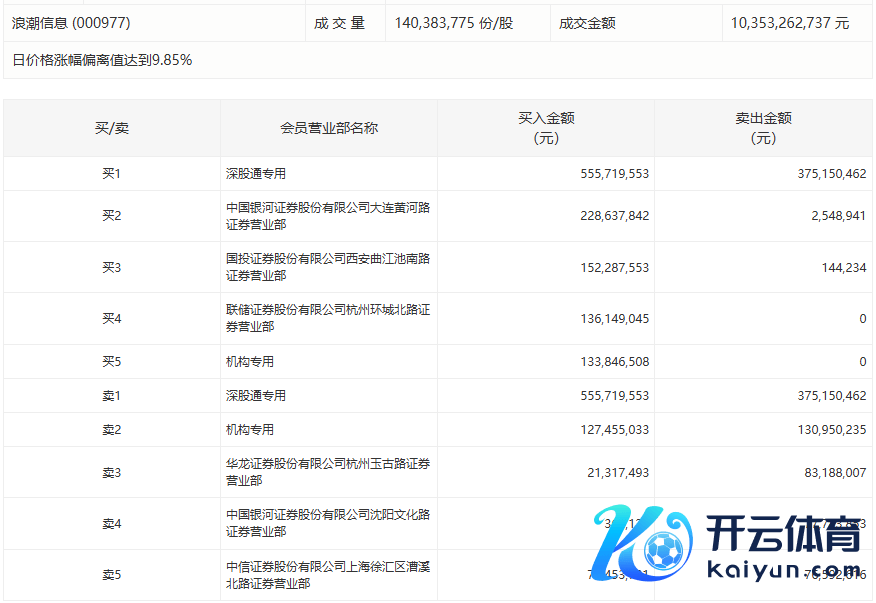
Task: Select the 买/卖 column header
Action: click(111, 128)
